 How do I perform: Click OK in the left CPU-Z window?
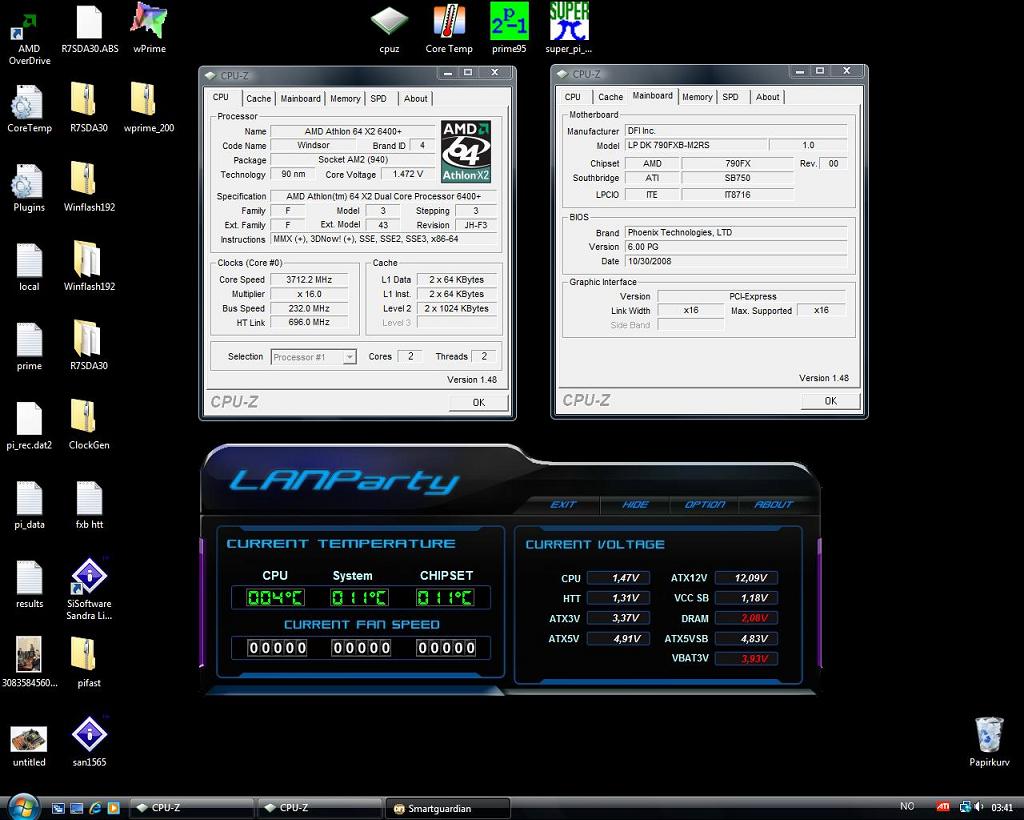tap(479, 402)
